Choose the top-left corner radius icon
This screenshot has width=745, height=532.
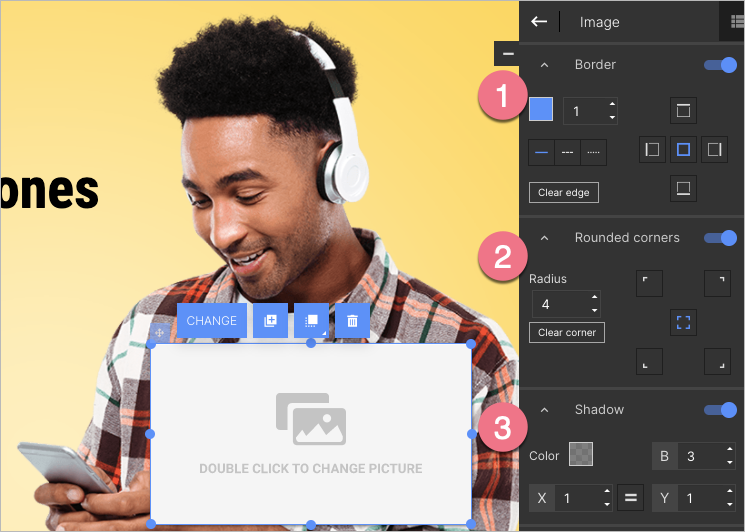pos(649,284)
